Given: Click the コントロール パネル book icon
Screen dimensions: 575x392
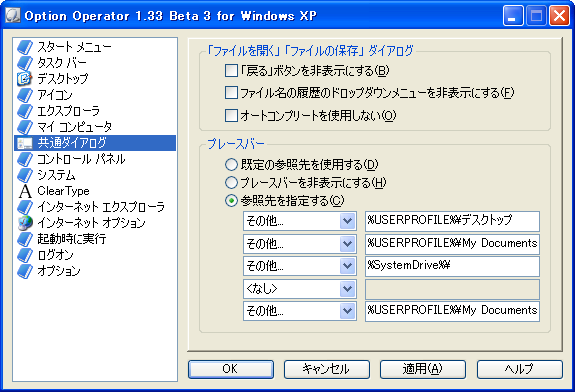Looking at the screenshot, I should click(x=25, y=159).
